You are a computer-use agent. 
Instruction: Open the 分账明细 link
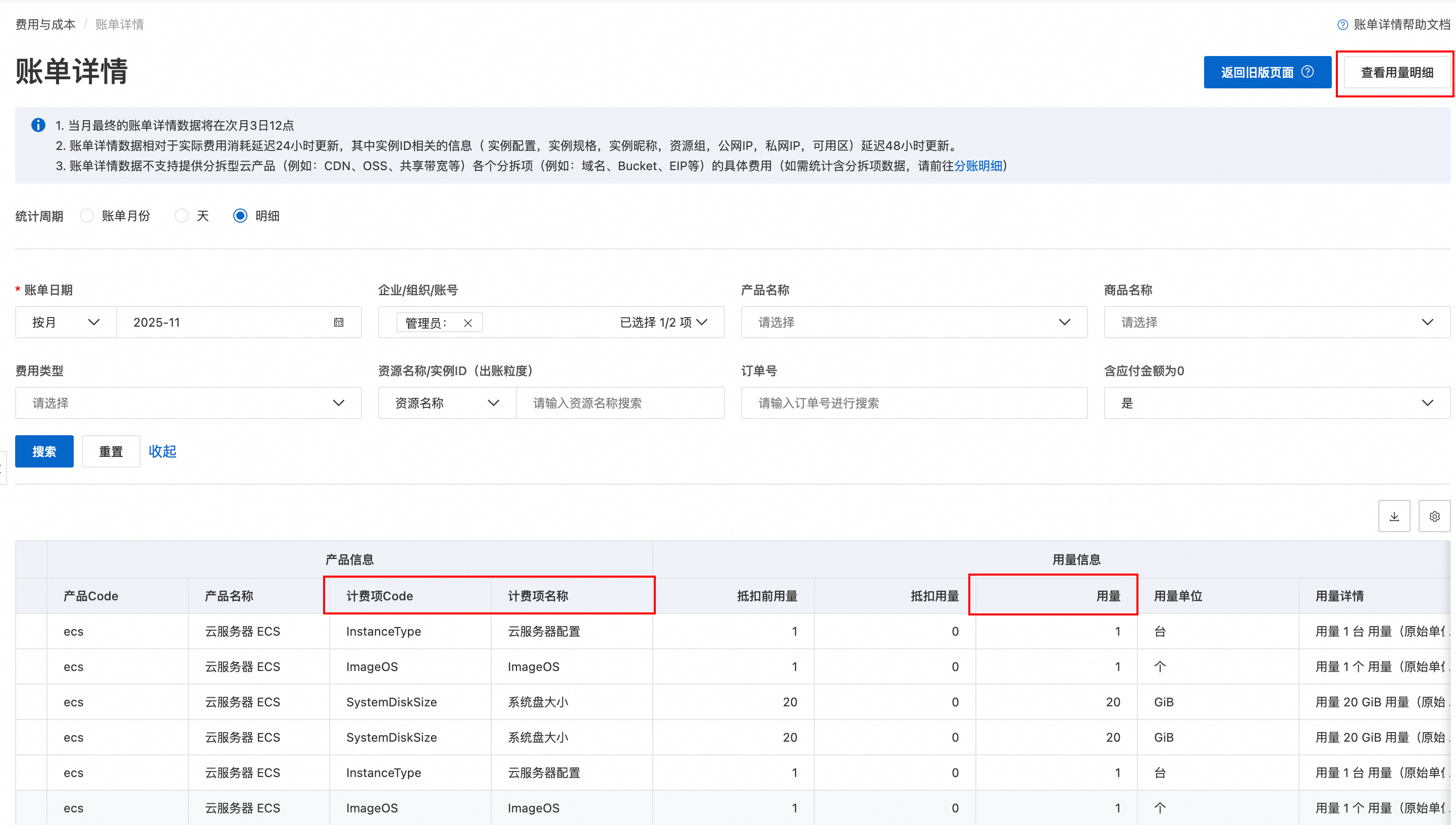pos(978,166)
